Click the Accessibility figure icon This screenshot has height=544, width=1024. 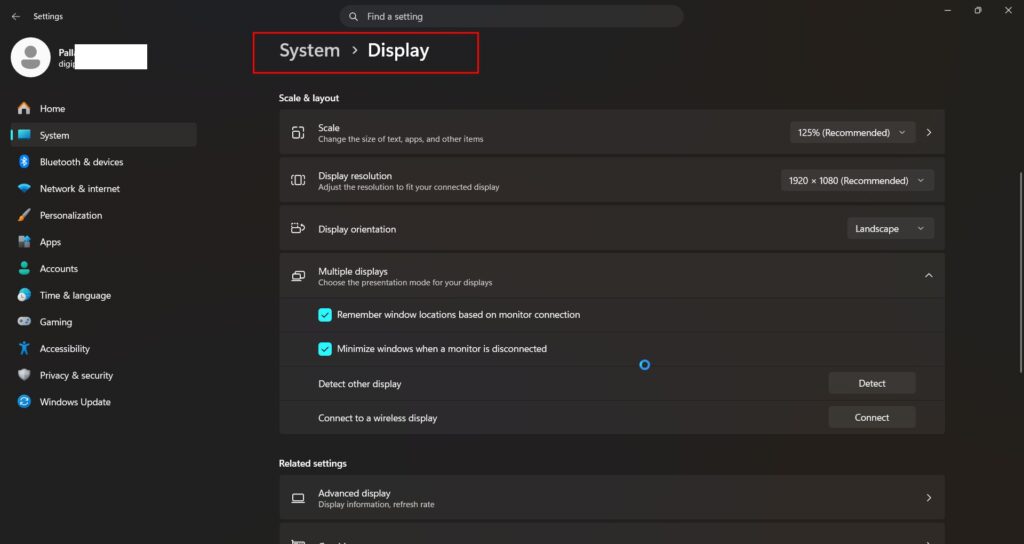coord(24,348)
